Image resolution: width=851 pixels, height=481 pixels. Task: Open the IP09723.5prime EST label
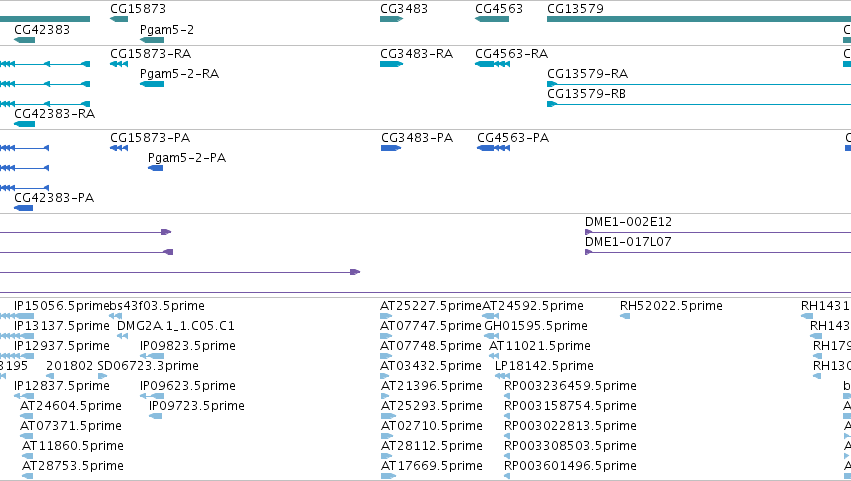196,406
